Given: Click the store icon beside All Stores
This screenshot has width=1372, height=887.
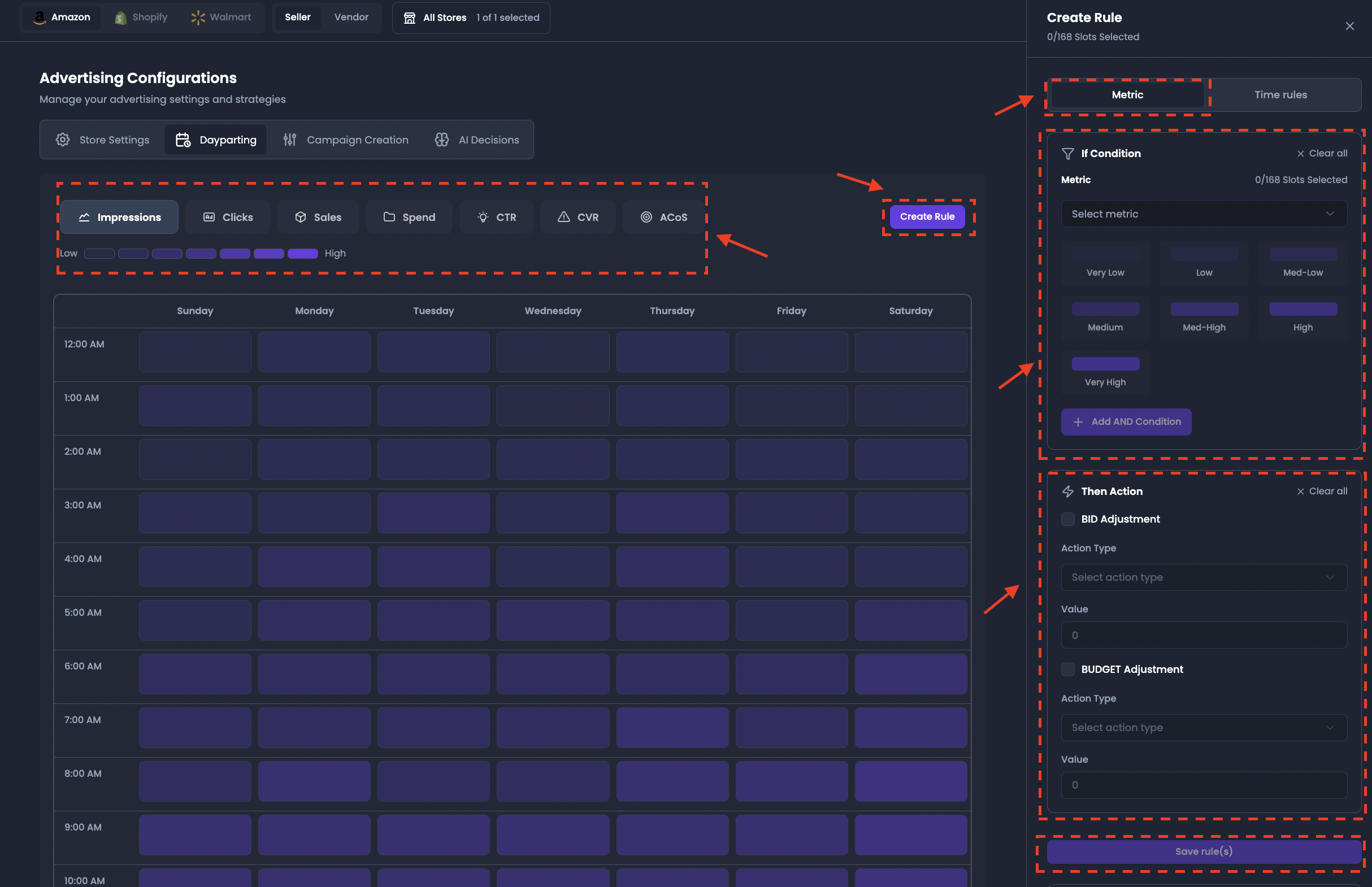Looking at the screenshot, I should [x=410, y=18].
